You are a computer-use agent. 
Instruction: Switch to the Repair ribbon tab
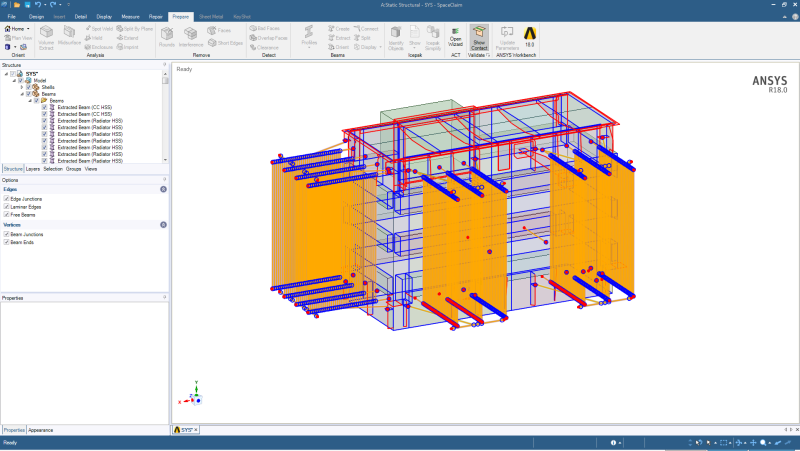coord(156,17)
